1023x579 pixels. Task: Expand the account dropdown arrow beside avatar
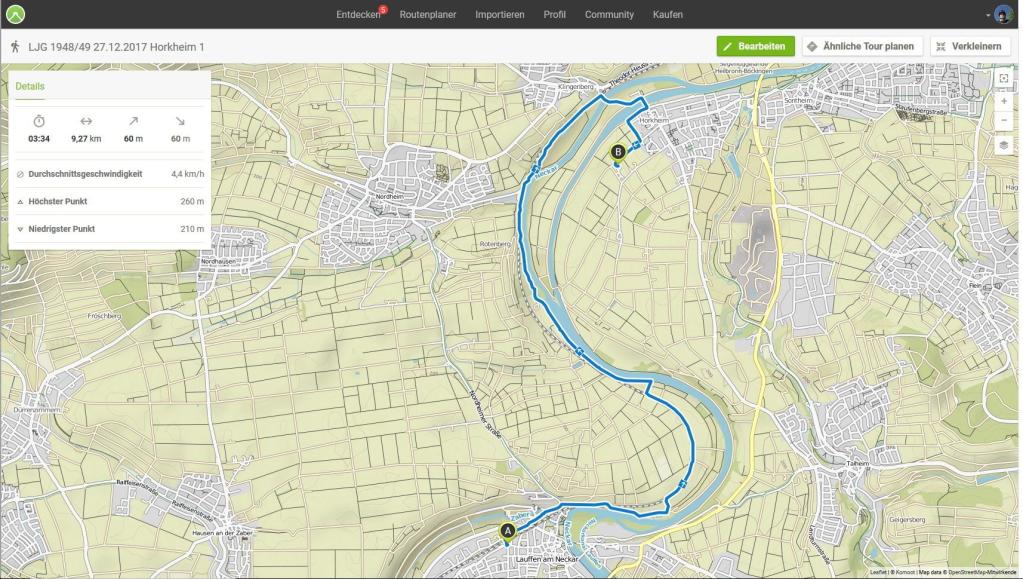pos(988,15)
